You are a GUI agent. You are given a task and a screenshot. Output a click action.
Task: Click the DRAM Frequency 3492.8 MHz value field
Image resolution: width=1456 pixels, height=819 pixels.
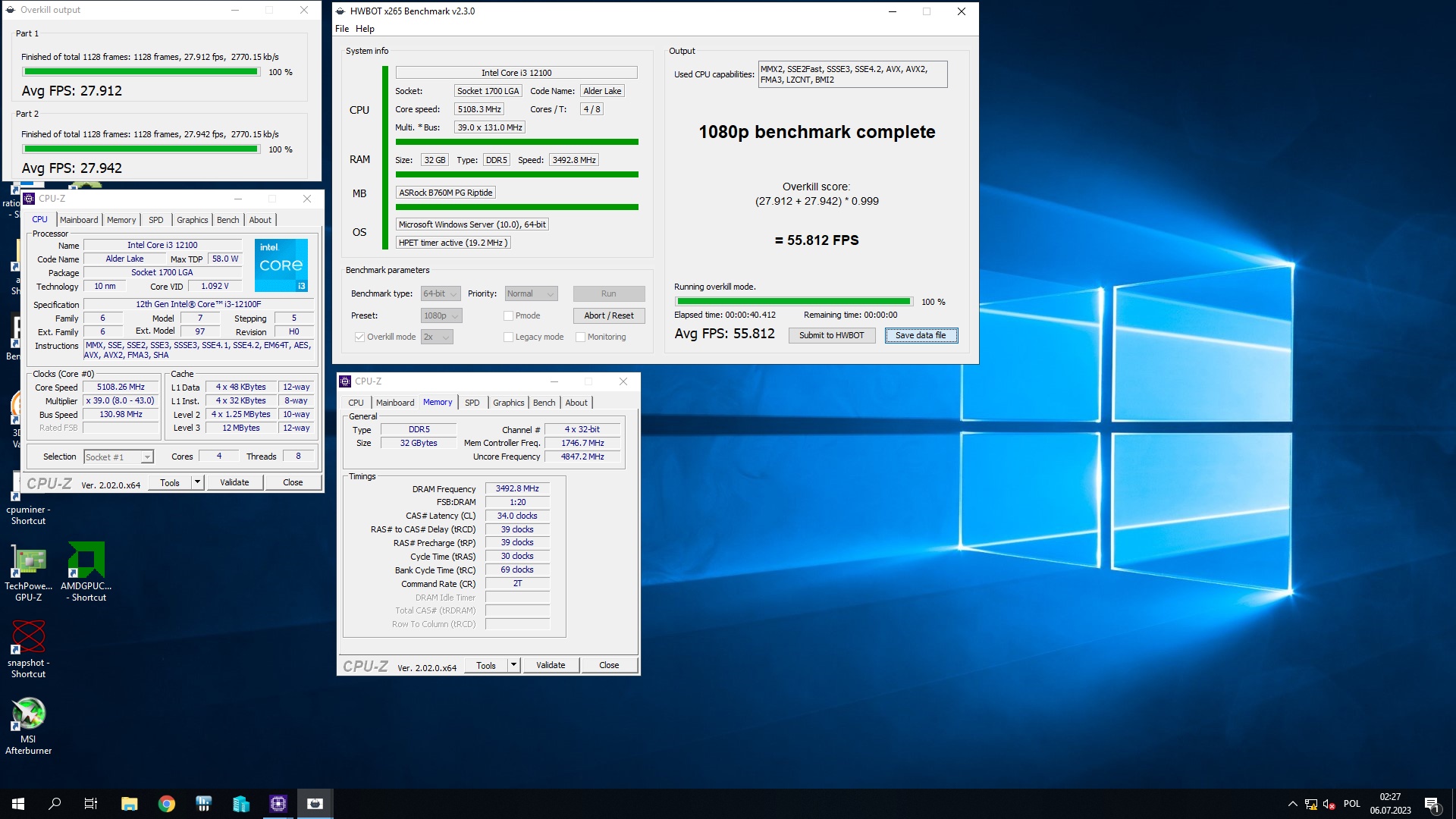click(x=517, y=489)
